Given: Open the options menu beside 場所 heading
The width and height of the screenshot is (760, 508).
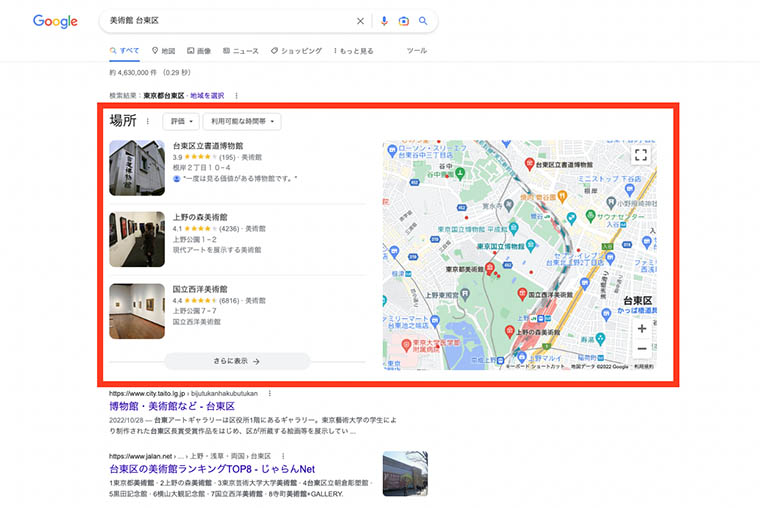Looking at the screenshot, I should point(148,121).
